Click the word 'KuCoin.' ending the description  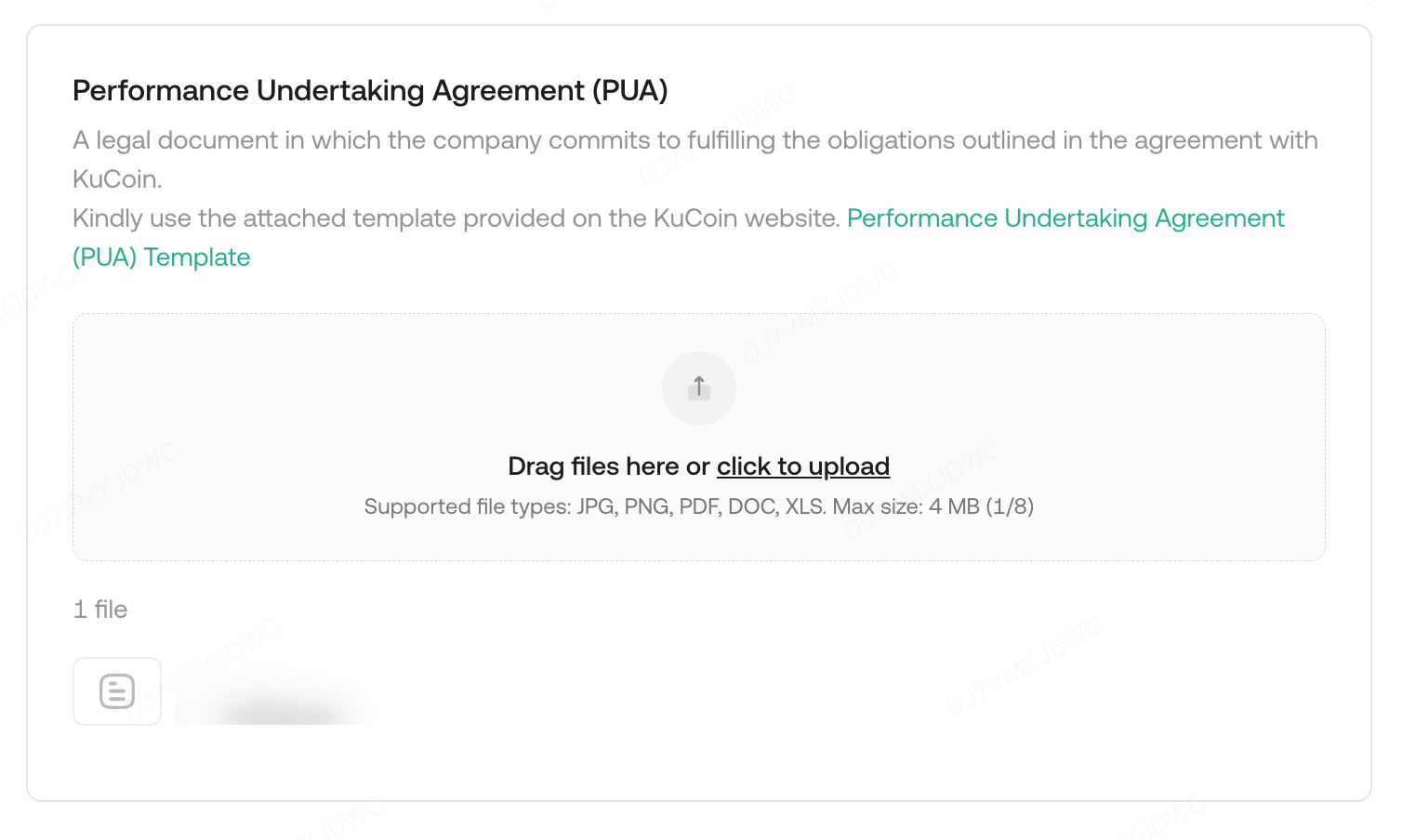pos(117,179)
